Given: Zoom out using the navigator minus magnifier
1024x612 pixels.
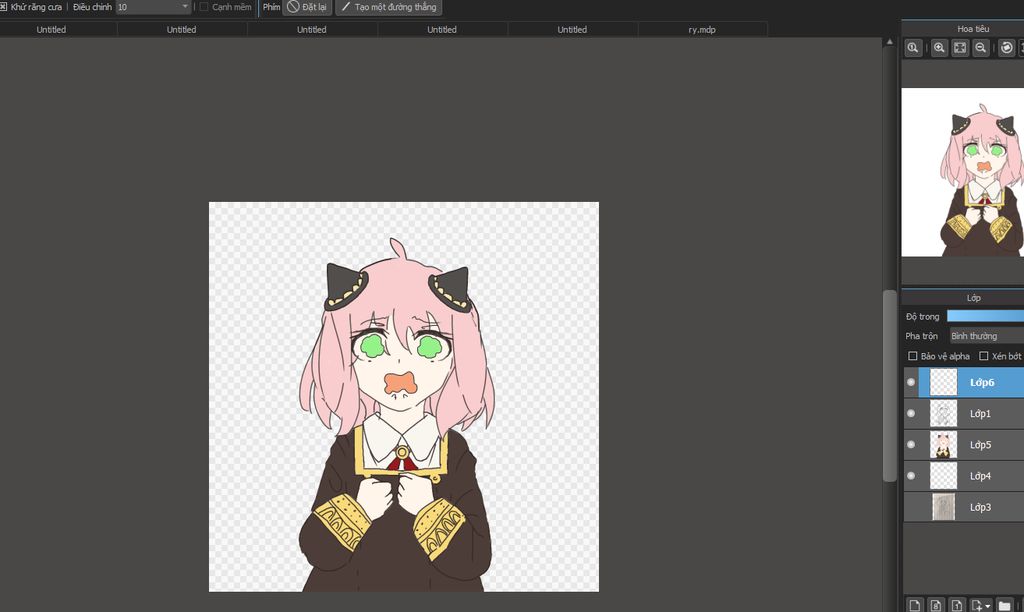Looking at the screenshot, I should click(981, 48).
